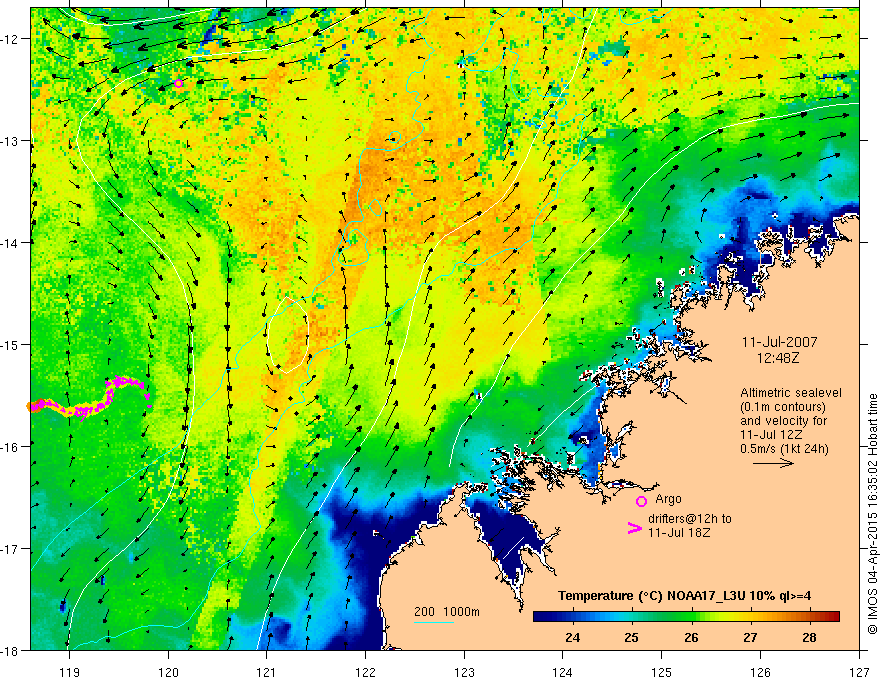Click the 'Altimetric sealevel' text line
Viewport: 880px width, 680px height.
[x=791, y=393]
